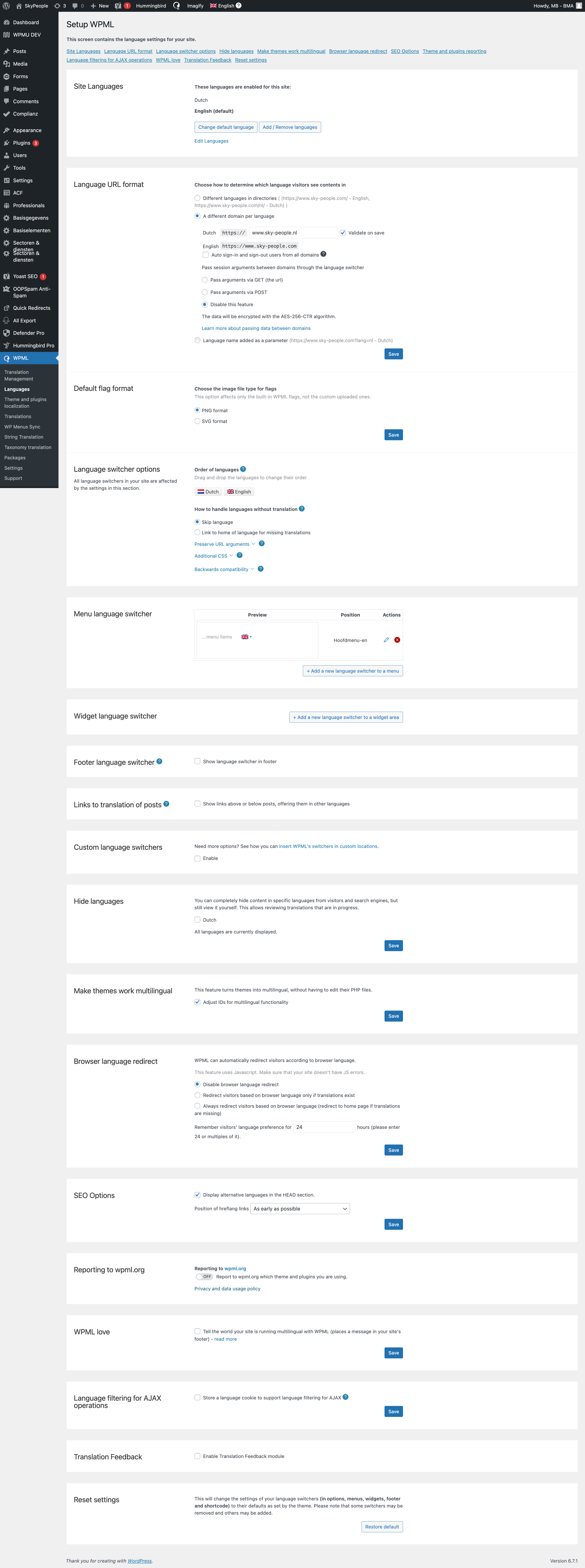Select Pass arguments via POST

coord(205,292)
